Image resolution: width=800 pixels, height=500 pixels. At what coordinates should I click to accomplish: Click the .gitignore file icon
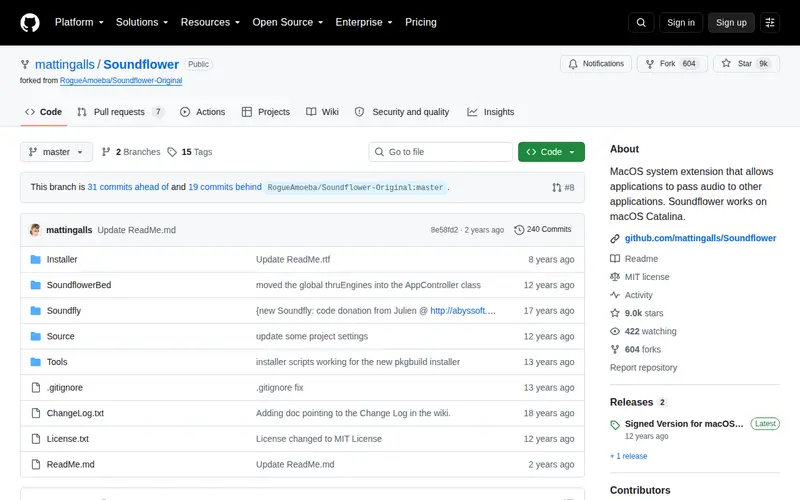tap(36, 387)
